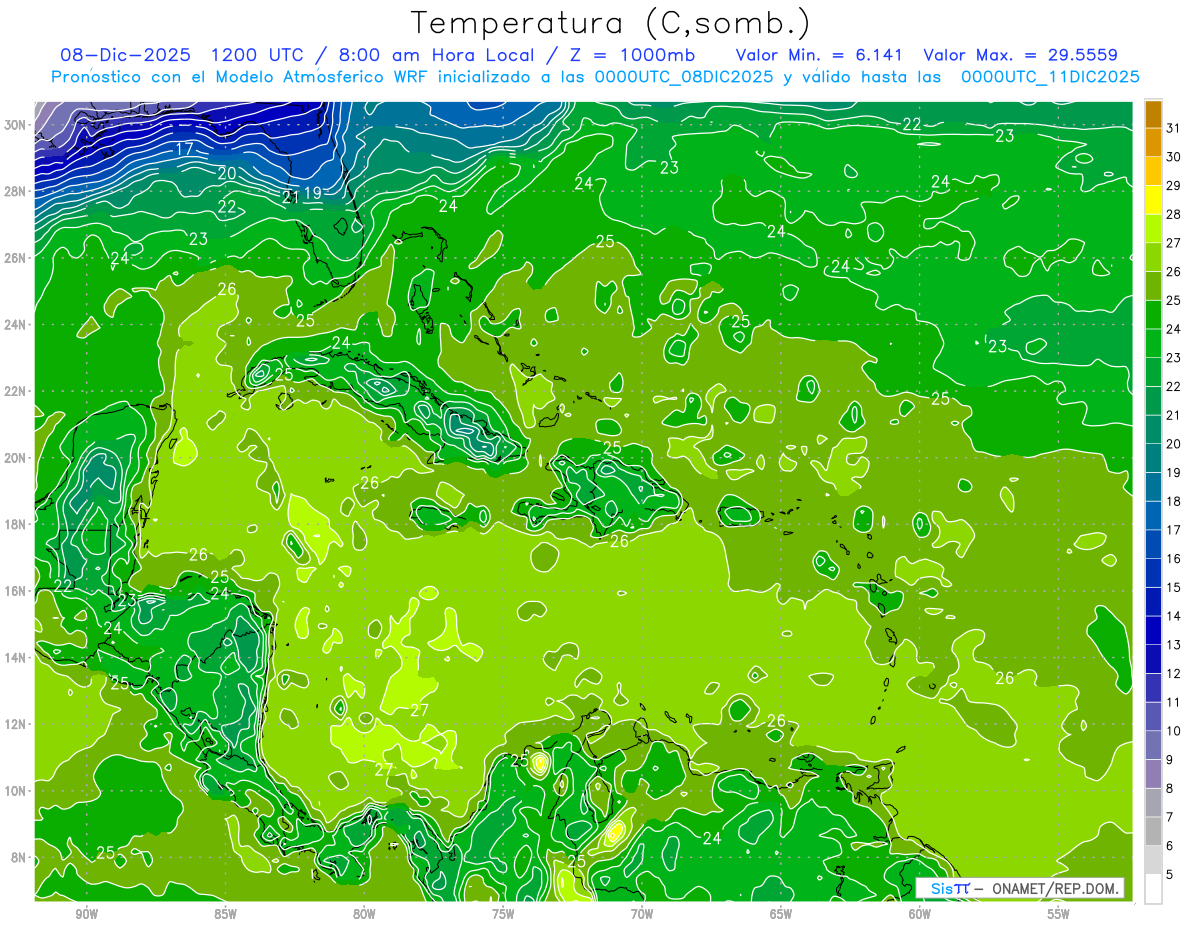Click the '0000UTC_08DIC2025' initialization time text
This screenshot has width=1200, height=927.
[x=684, y=77]
